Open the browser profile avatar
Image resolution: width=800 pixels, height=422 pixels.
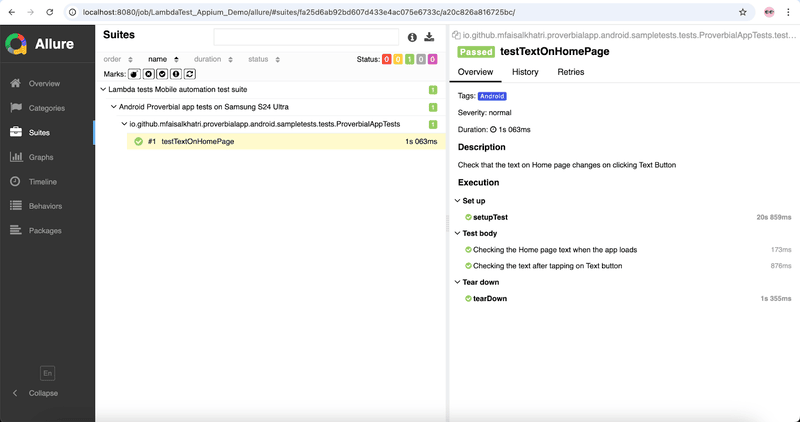click(769, 12)
